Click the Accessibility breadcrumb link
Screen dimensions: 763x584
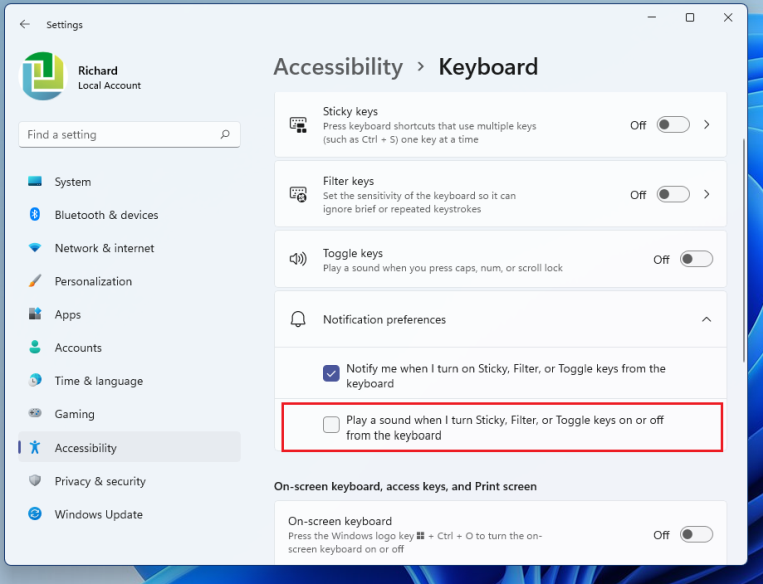pos(338,67)
